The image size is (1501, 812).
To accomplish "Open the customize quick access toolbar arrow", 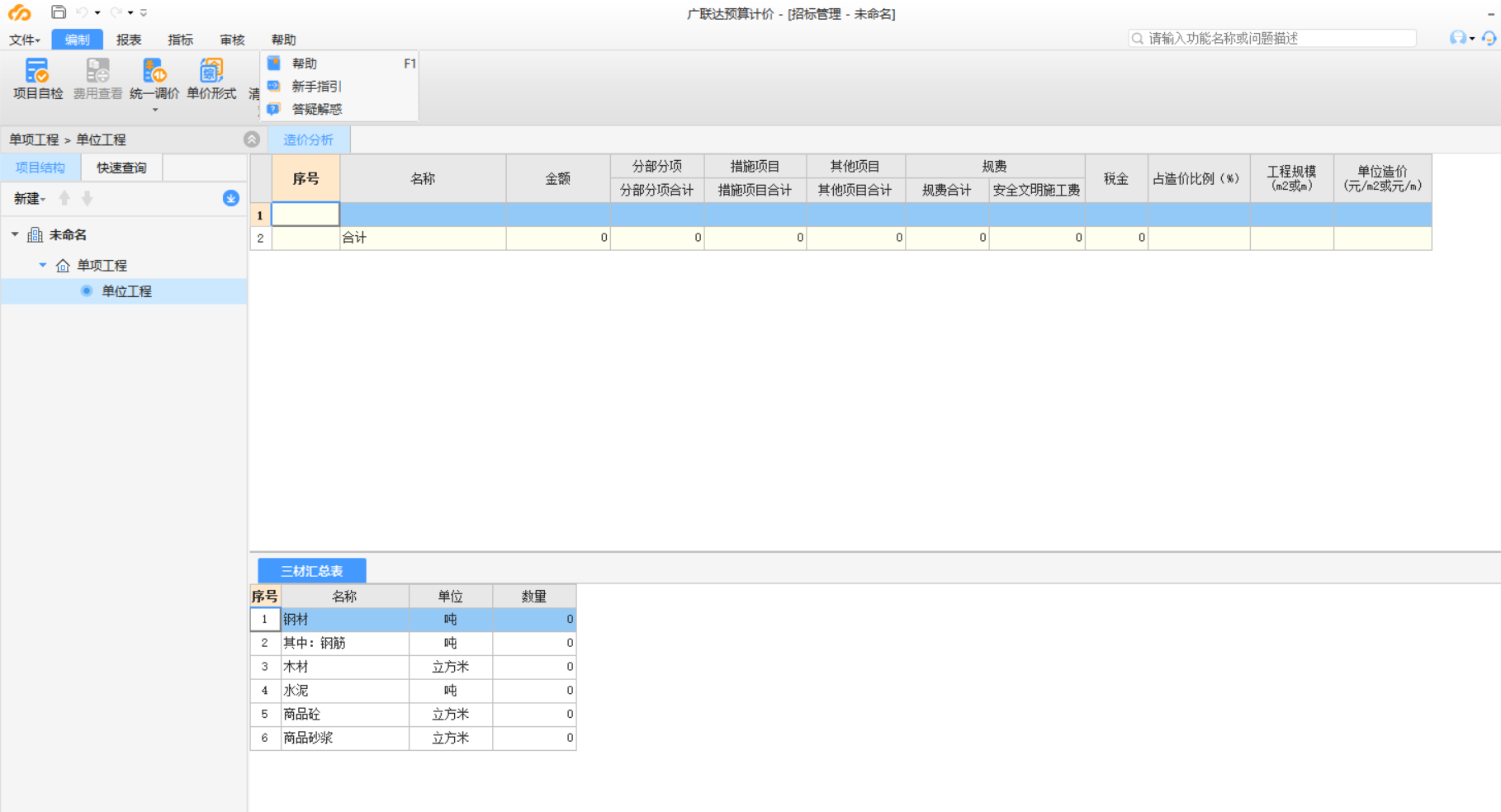I will click(144, 13).
